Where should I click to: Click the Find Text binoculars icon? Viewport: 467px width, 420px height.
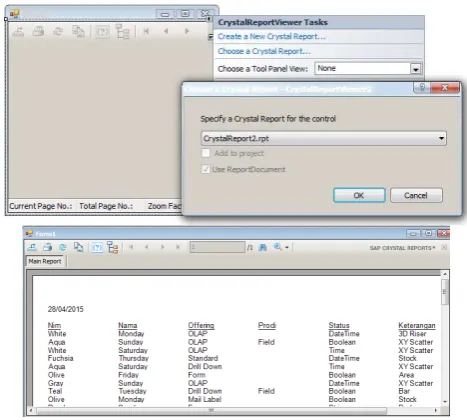pos(263,247)
